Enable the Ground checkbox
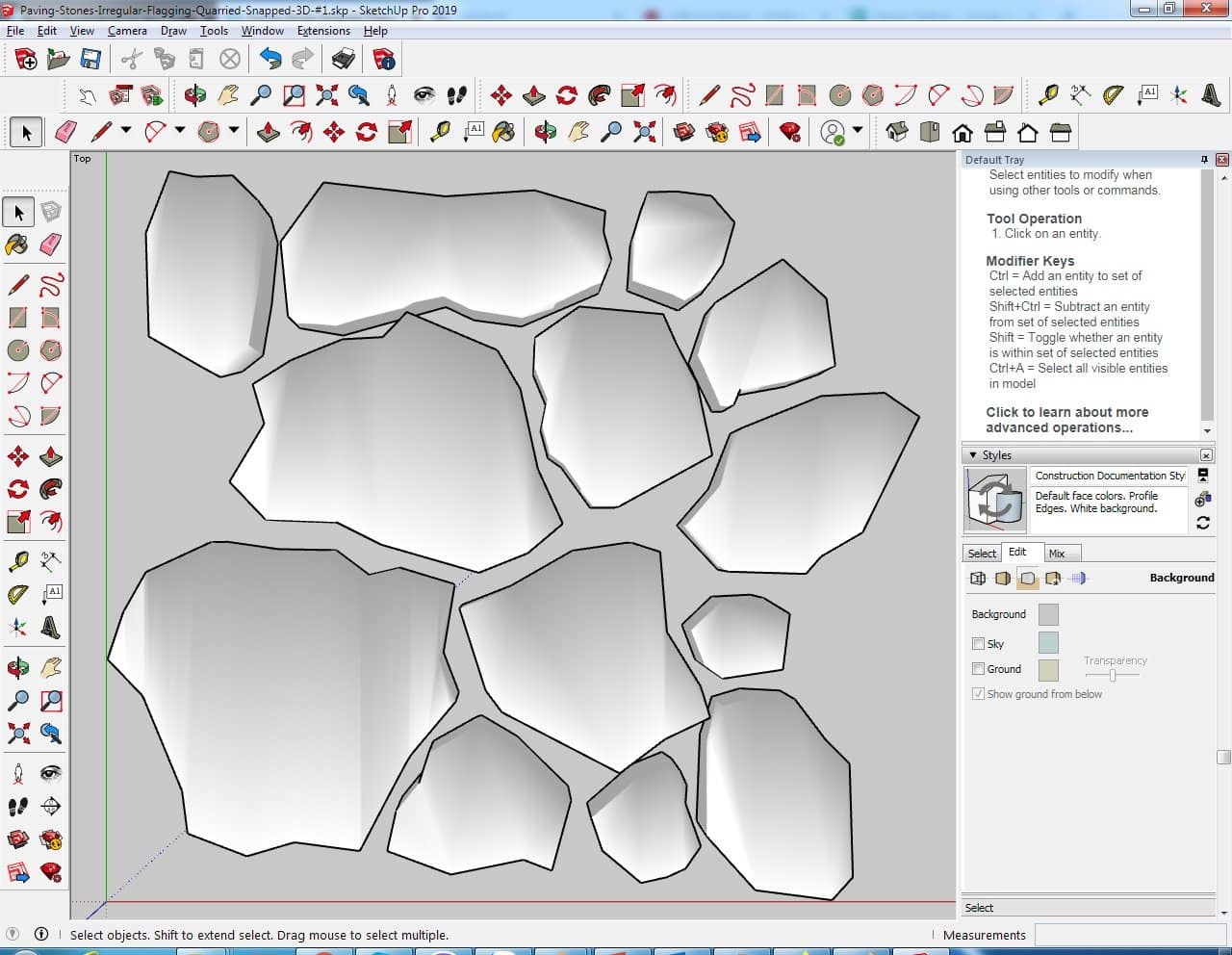1232x955 pixels. (978, 669)
